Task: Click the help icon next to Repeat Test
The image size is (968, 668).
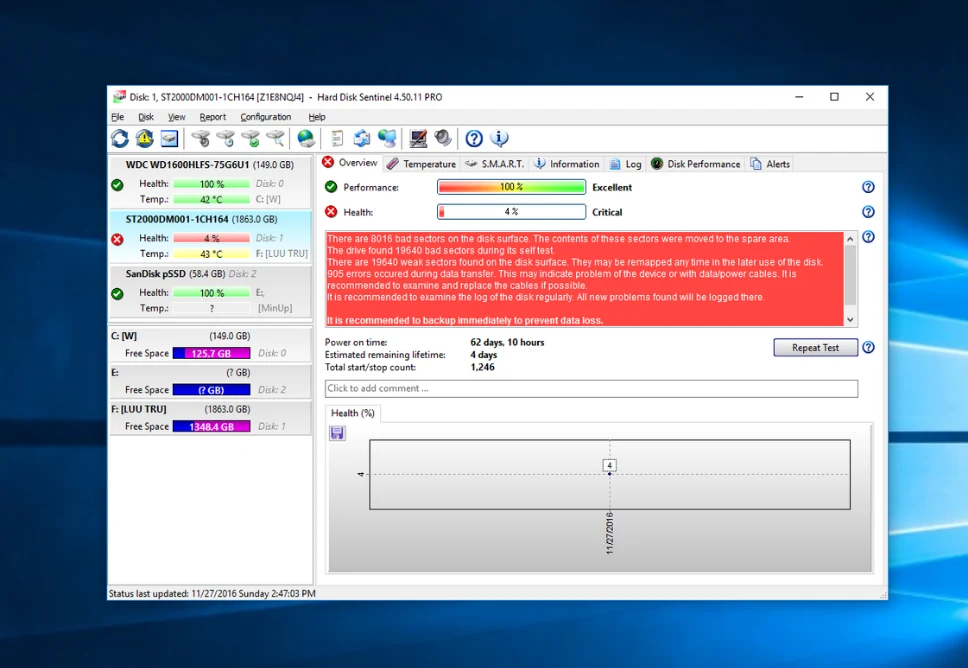Action: click(868, 348)
